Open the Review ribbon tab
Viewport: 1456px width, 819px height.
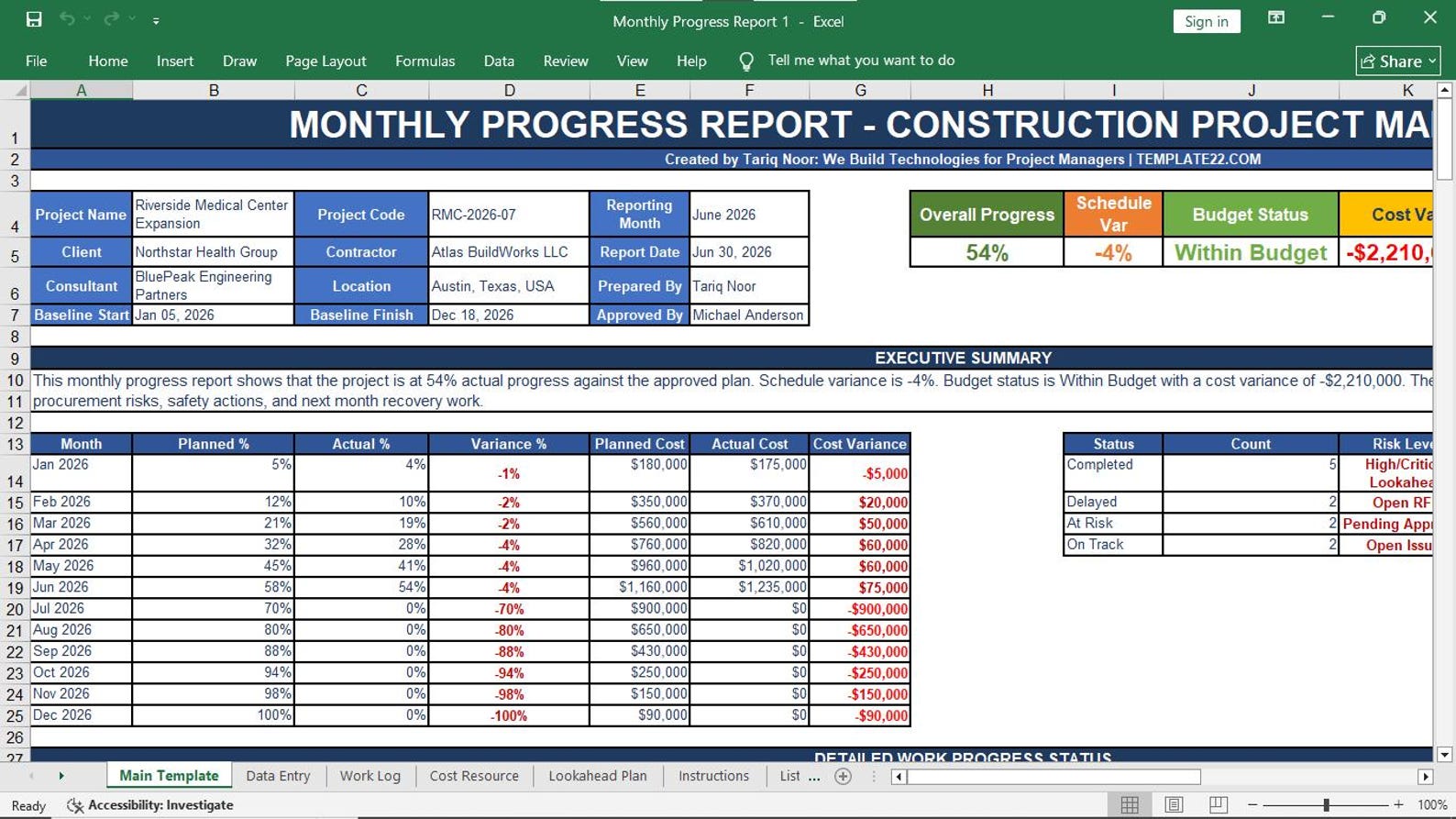point(566,61)
